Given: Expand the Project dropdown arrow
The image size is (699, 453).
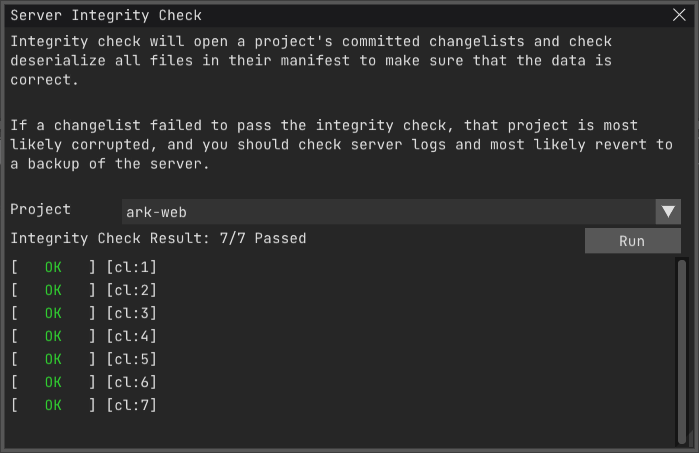Looking at the screenshot, I should pyautogui.click(x=668, y=212).
